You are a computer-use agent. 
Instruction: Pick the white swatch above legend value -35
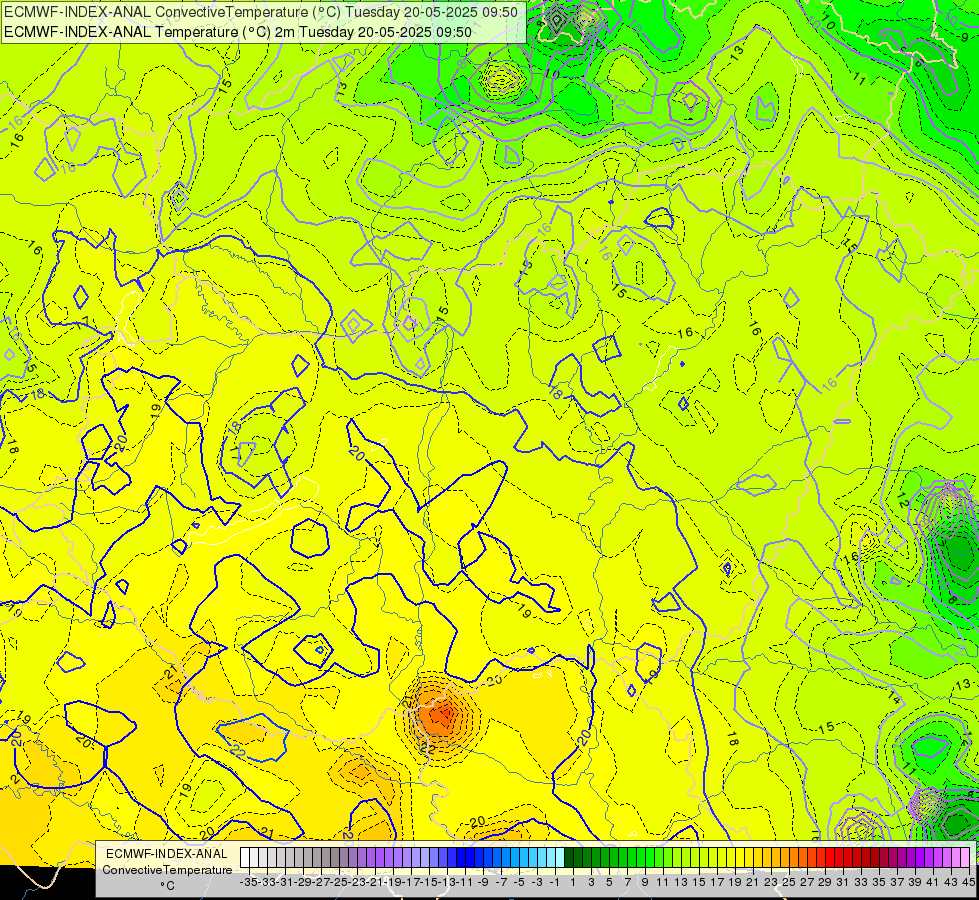[x=245, y=858]
